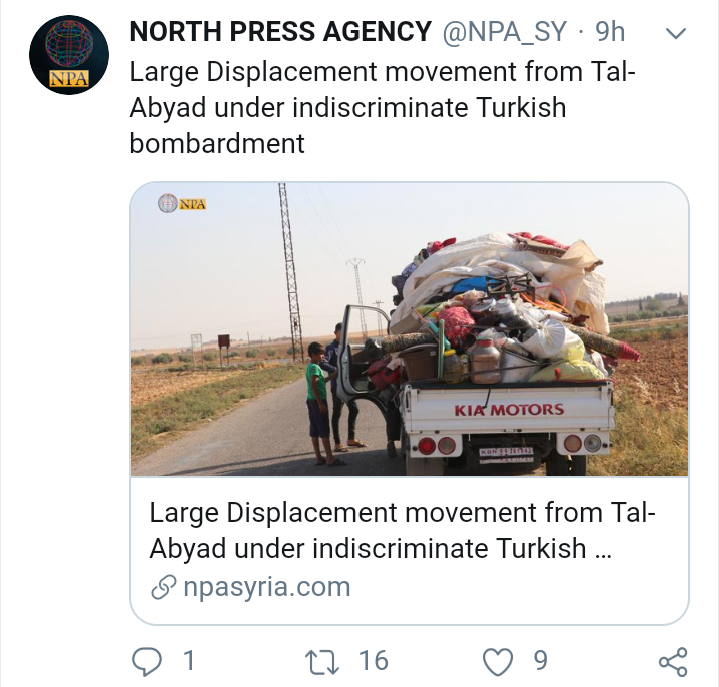This screenshot has height=687, width=719.
Task: Click the retweet count of 16
Action: coord(374,661)
